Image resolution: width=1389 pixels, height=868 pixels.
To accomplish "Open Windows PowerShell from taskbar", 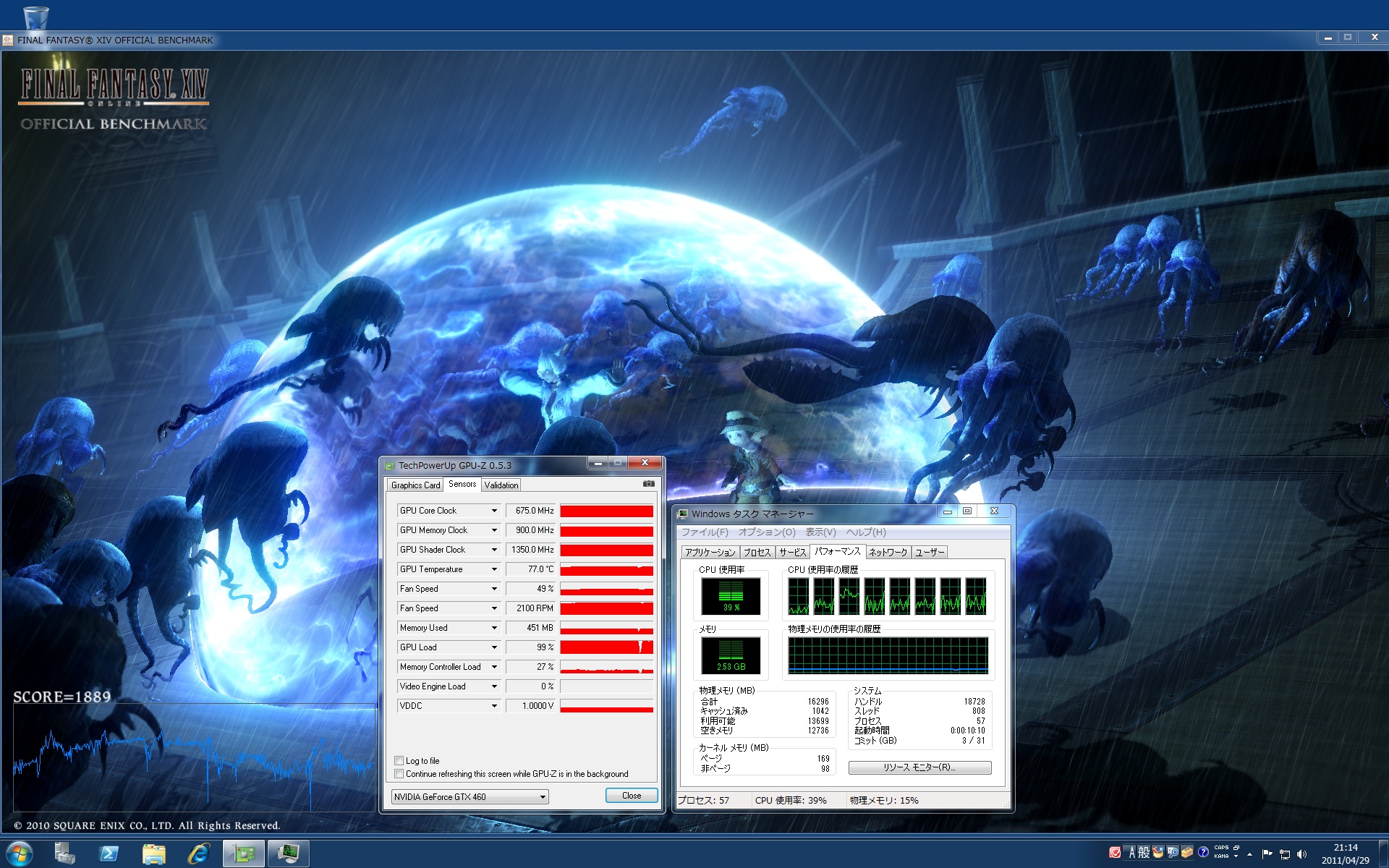I will pos(109,854).
